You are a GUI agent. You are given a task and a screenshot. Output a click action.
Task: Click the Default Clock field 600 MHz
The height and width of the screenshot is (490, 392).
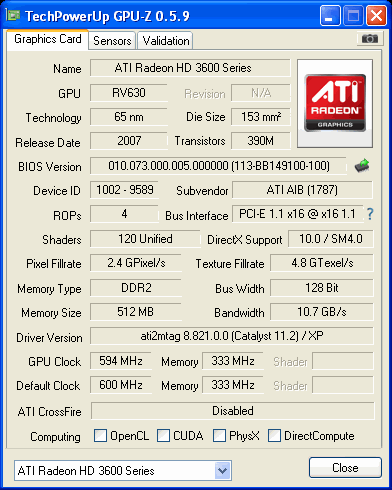click(121, 385)
